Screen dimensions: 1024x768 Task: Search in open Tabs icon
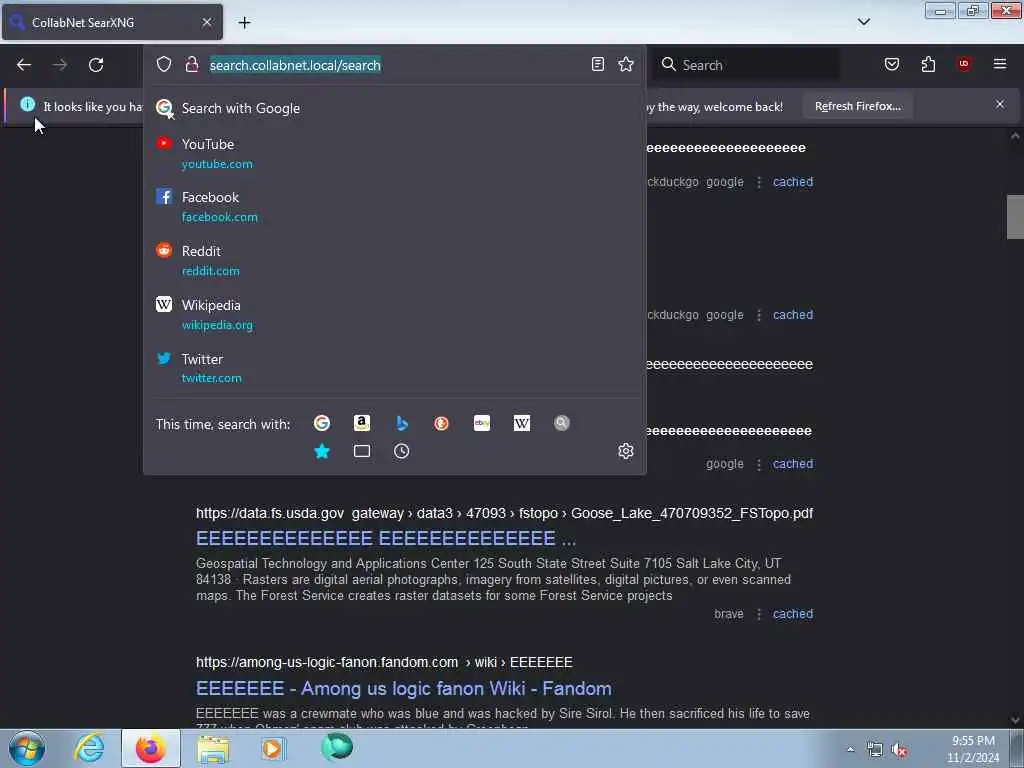coord(362,451)
